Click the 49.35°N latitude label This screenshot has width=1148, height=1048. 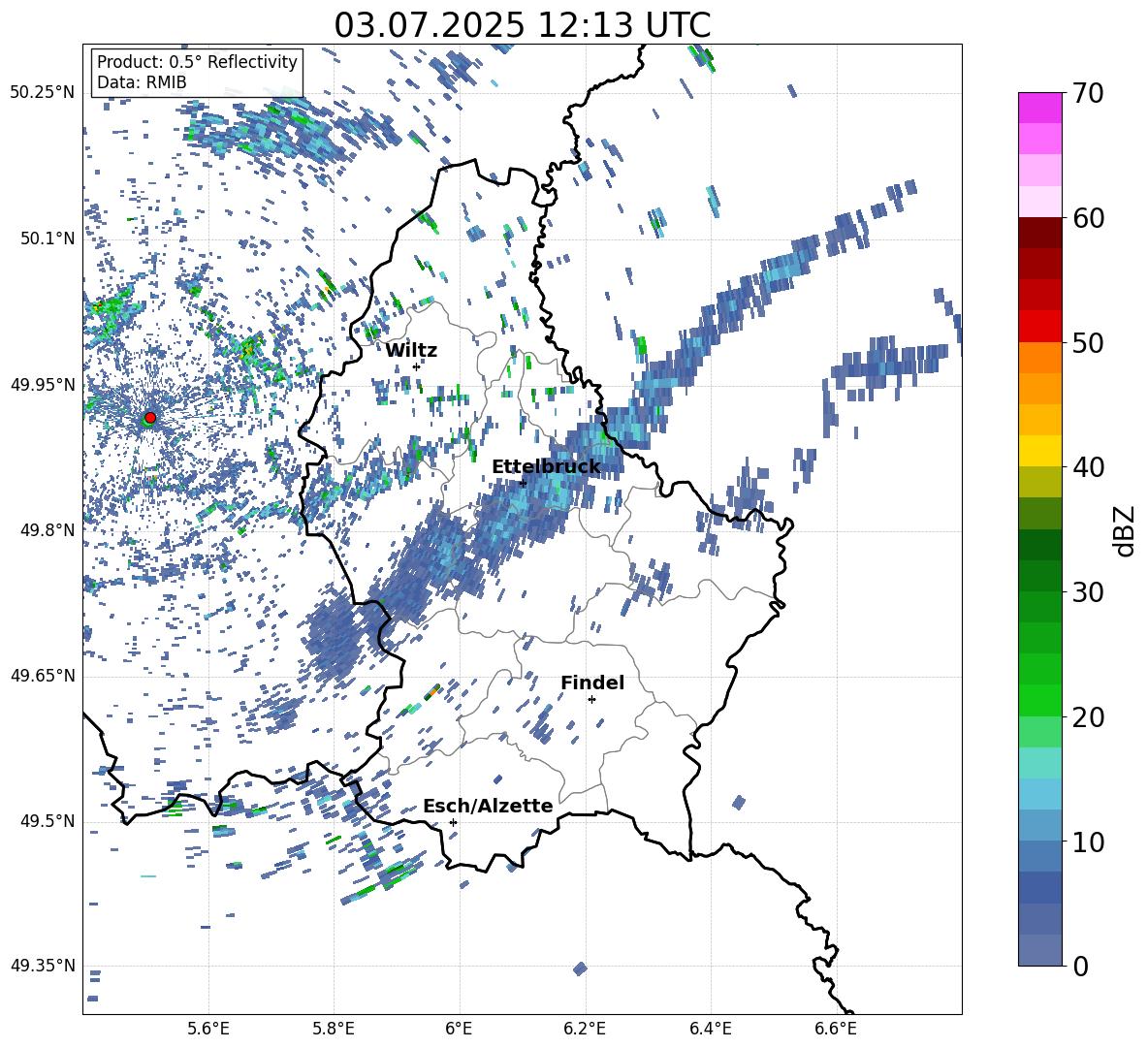click(x=43, y=966)
